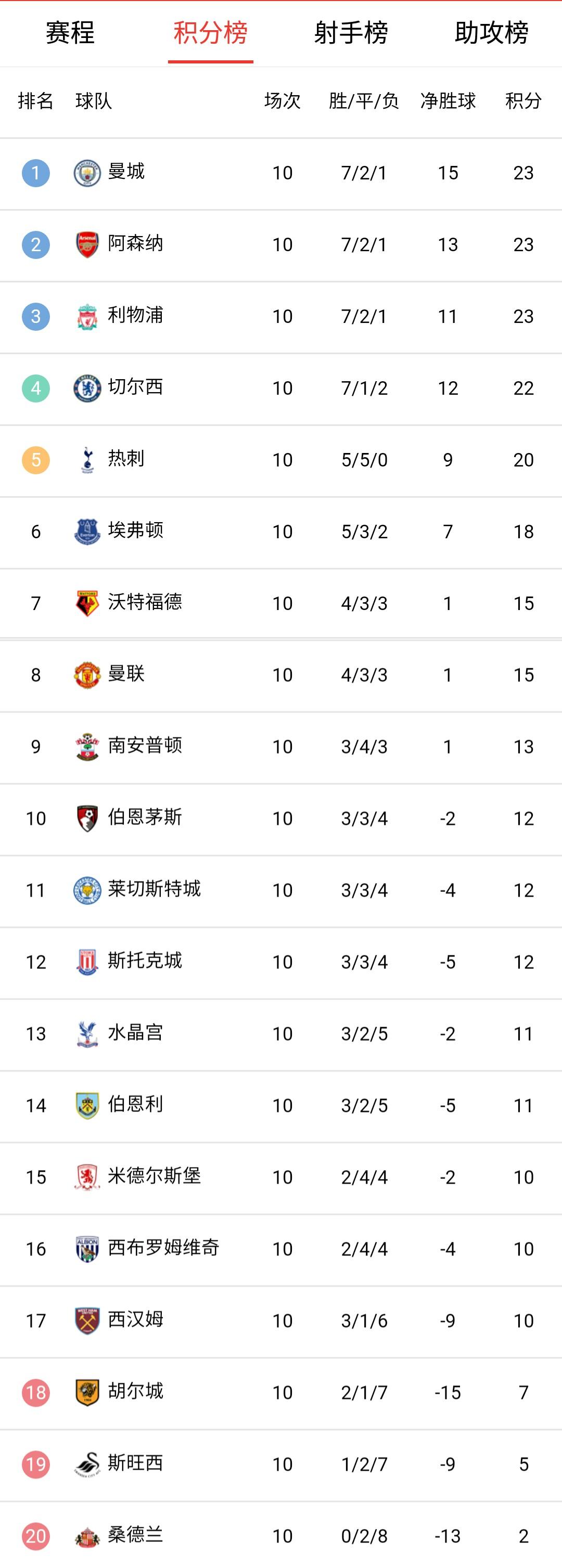Switch to the 助攻榜 tab
This screenshot has width=562, height=1568.
pos(491,33)
